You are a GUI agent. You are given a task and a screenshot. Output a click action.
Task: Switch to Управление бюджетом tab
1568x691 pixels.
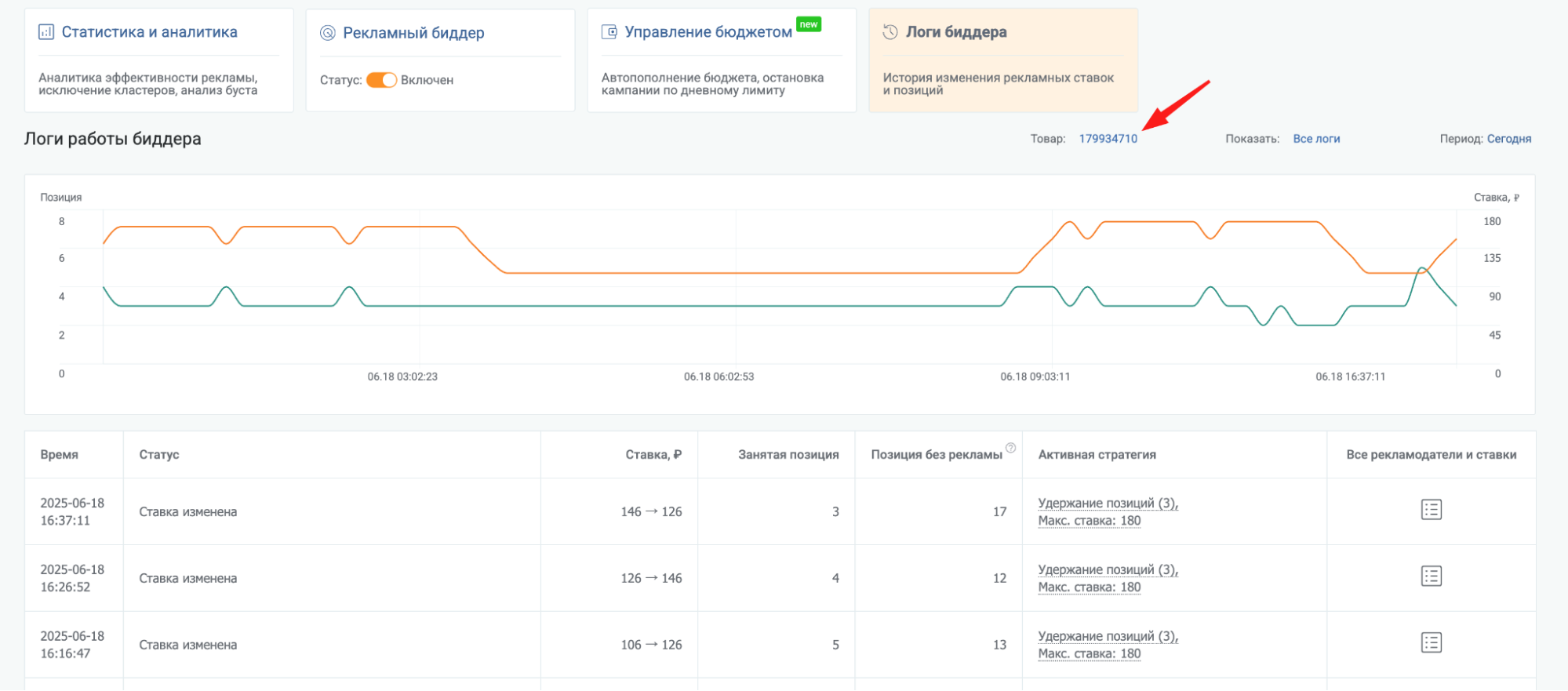[708, 32]
